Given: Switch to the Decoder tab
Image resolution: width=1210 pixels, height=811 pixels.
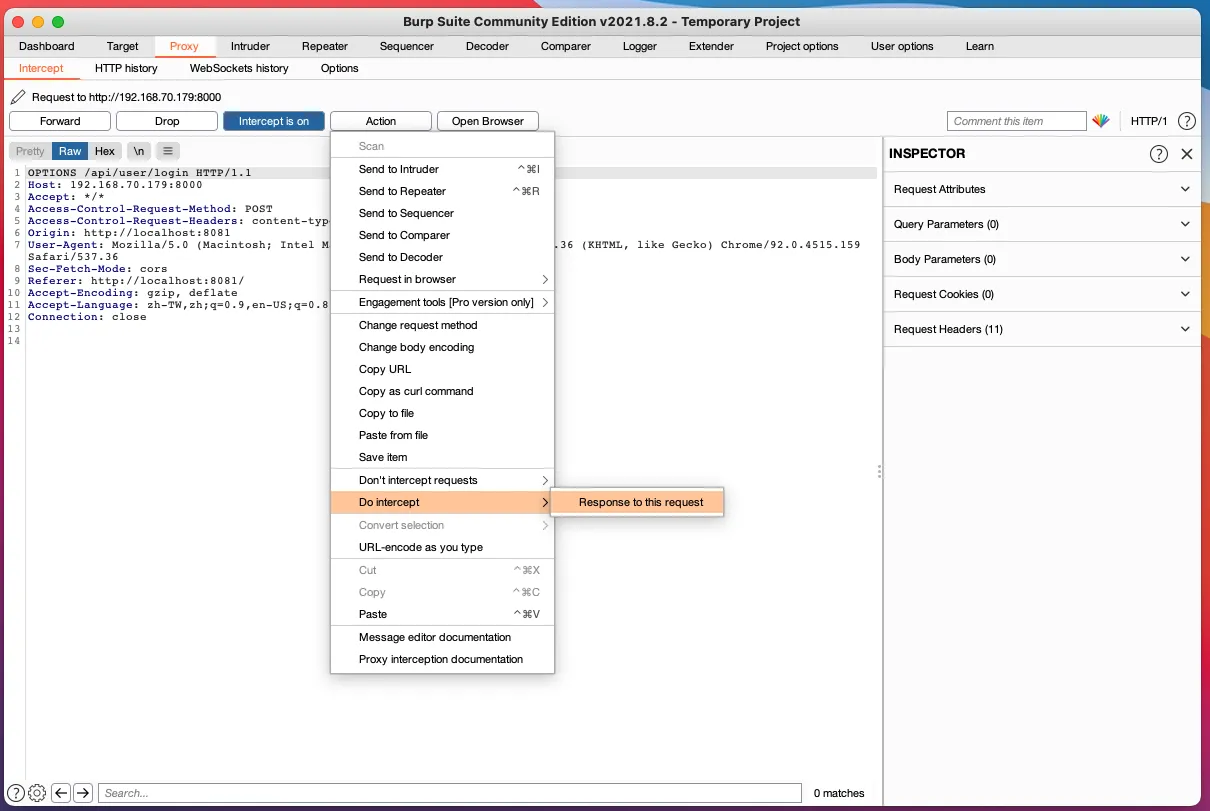Looking at the screenshot, I should (x=487, y=46).
